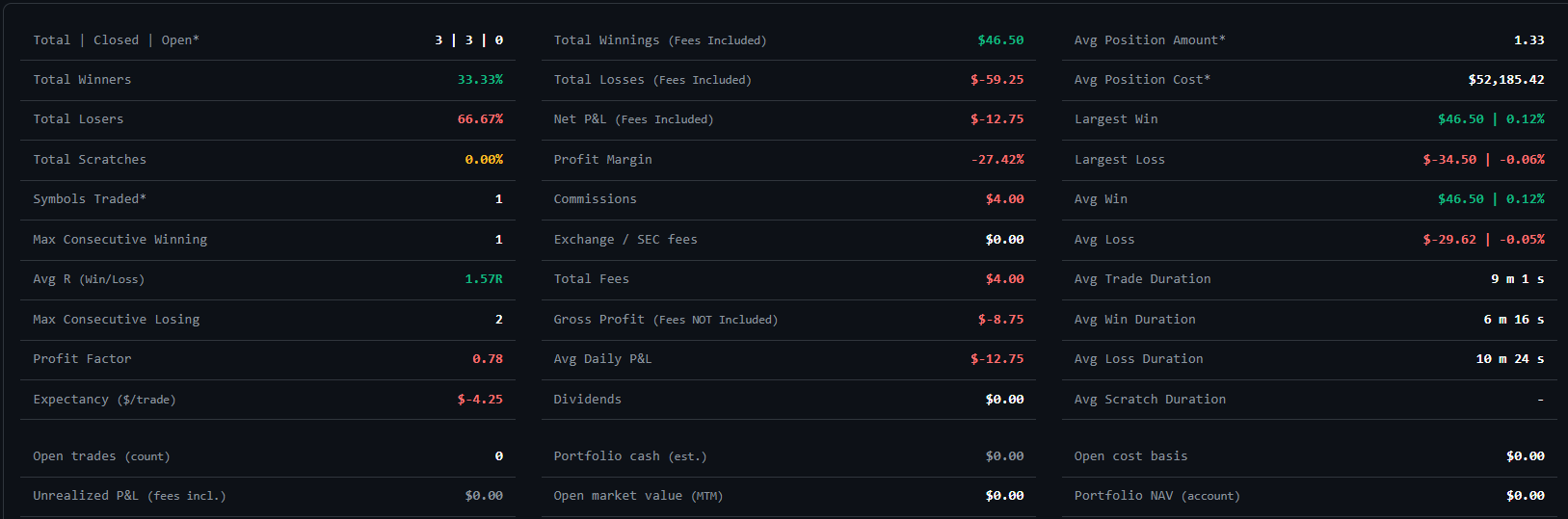This screenshot has height=519, width=1568.
Task: Select the Net P&L (Fees Included) label
Action: [633, 119]
